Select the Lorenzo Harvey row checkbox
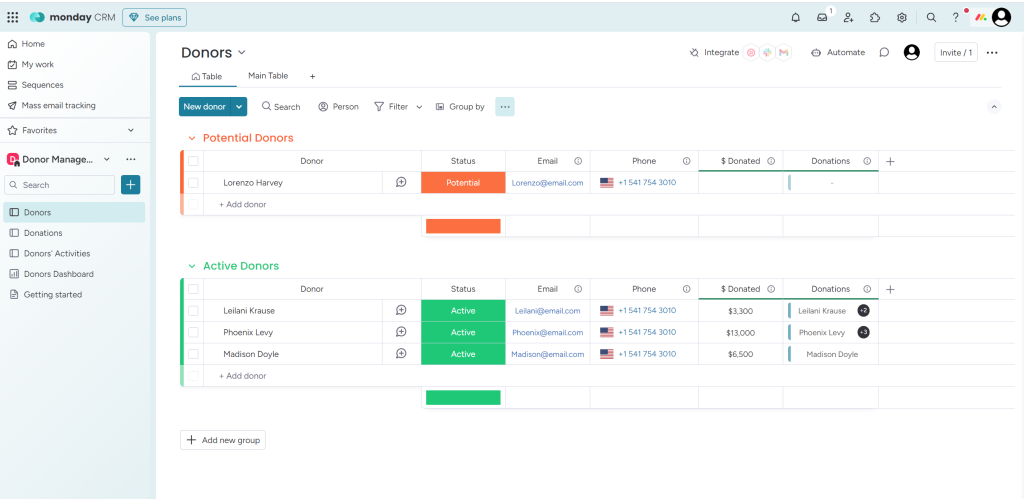This screenshot has width=1024, height=499. click(193, 183)
